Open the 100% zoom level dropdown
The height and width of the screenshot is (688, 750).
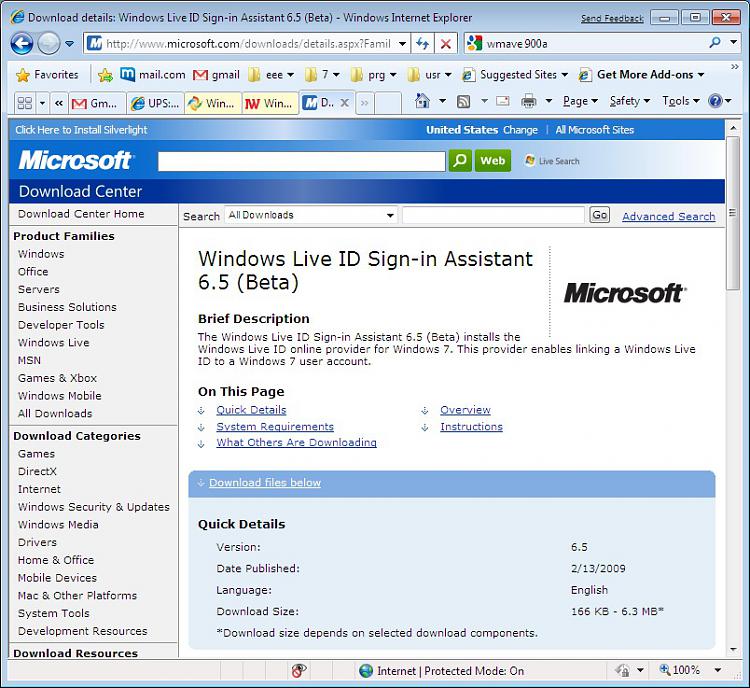[717, 670]
